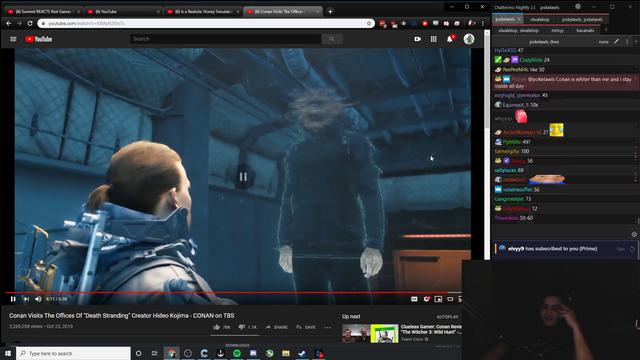Add a split with the header plus
Screen dimensions: 640x360
coord(636,42)
